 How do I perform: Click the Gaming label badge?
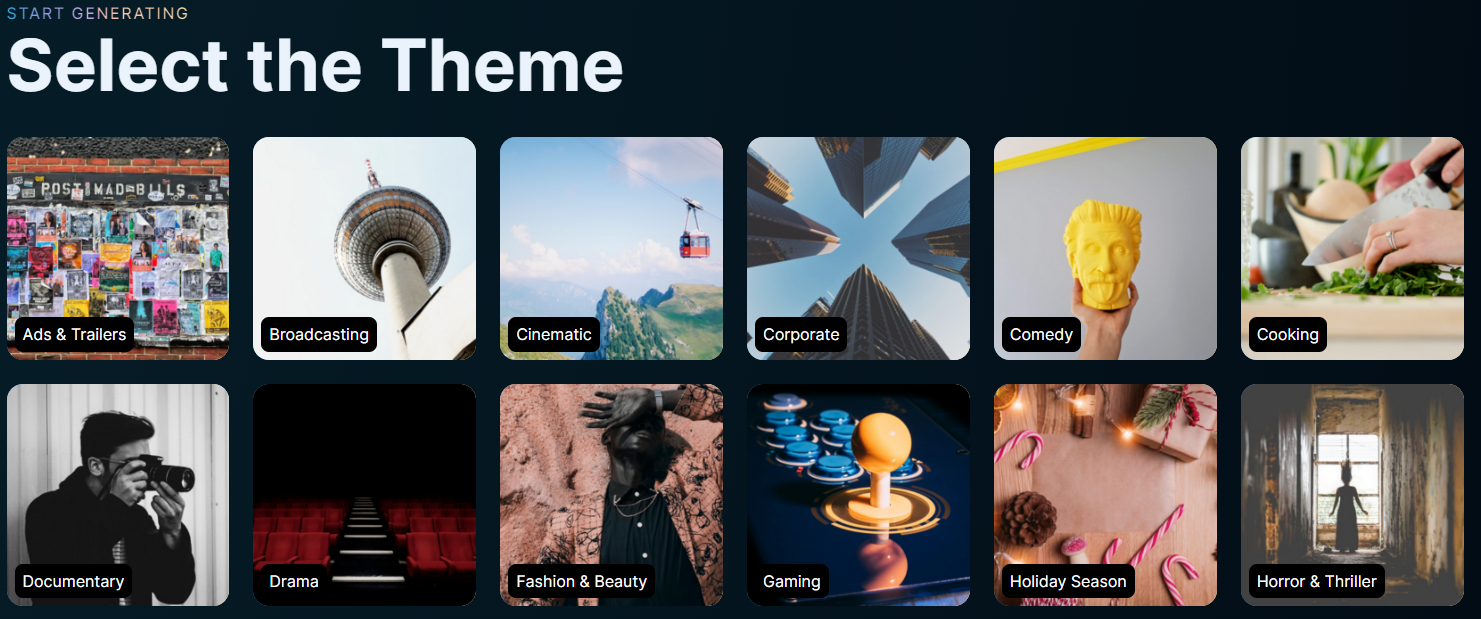[x=792, y=581]
